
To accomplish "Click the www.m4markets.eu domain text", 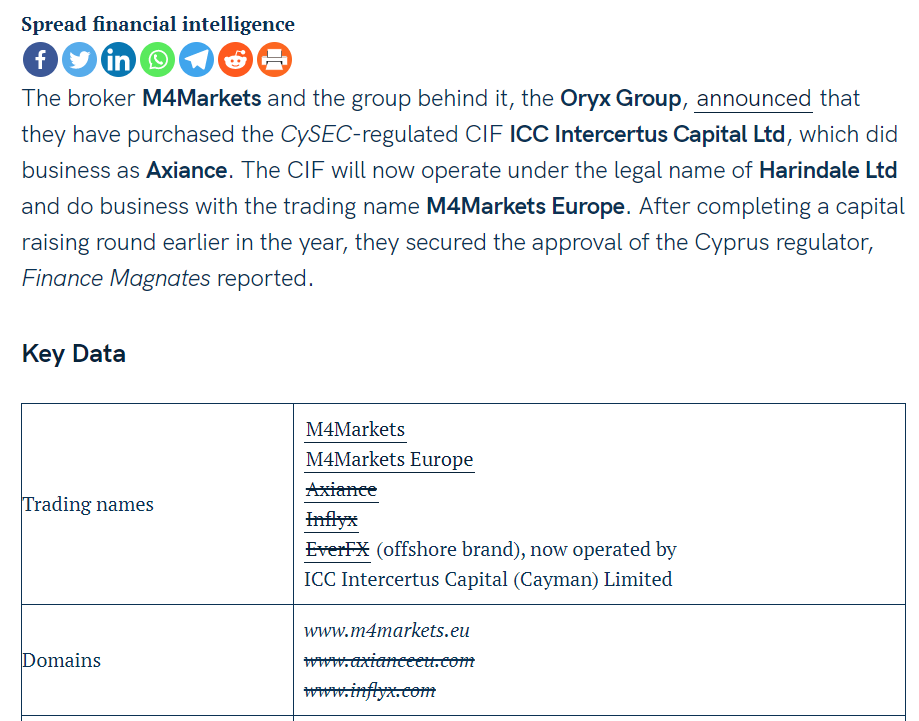I will (x=387, y=631).
